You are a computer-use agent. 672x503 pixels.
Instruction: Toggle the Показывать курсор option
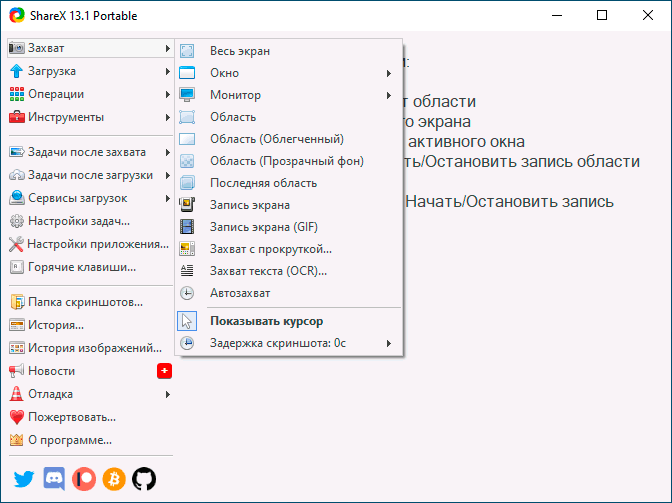[x=289, y=321]
